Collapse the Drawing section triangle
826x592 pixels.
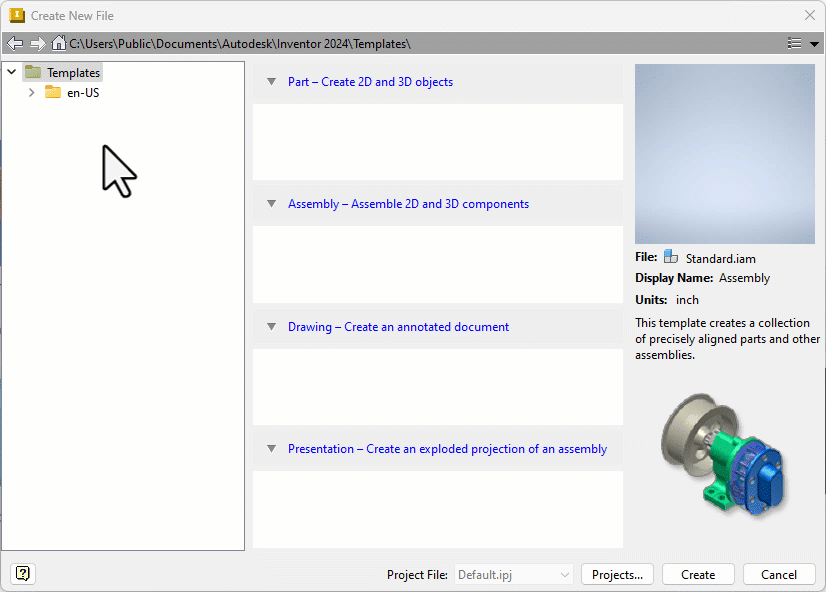pyautogui.click(x=271, y=327)
